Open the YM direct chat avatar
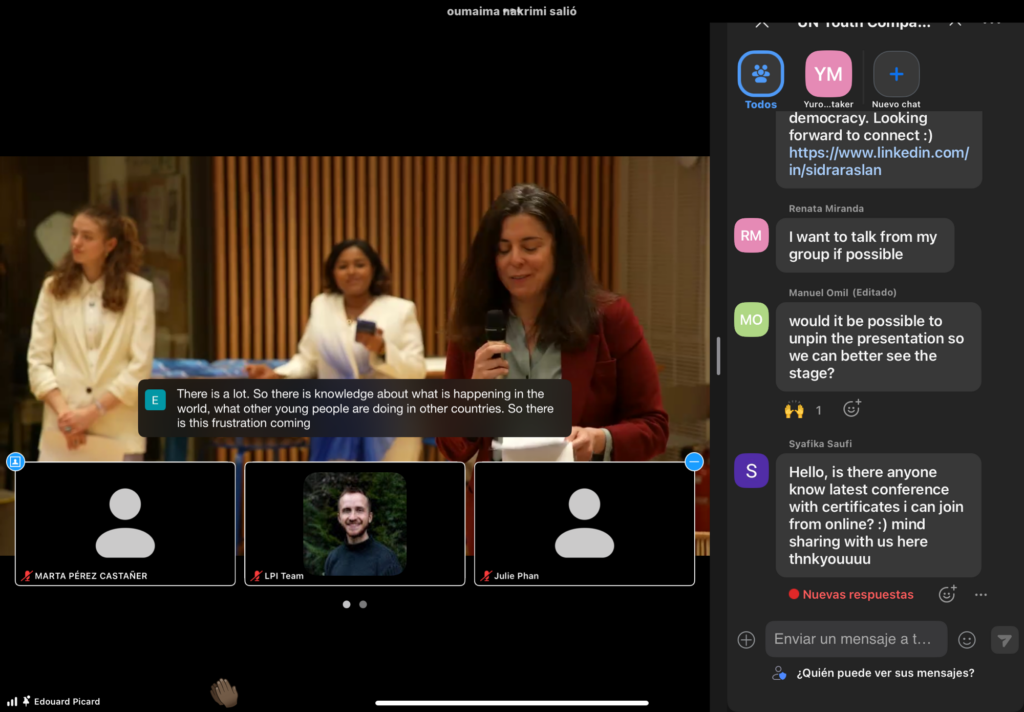 828,74
